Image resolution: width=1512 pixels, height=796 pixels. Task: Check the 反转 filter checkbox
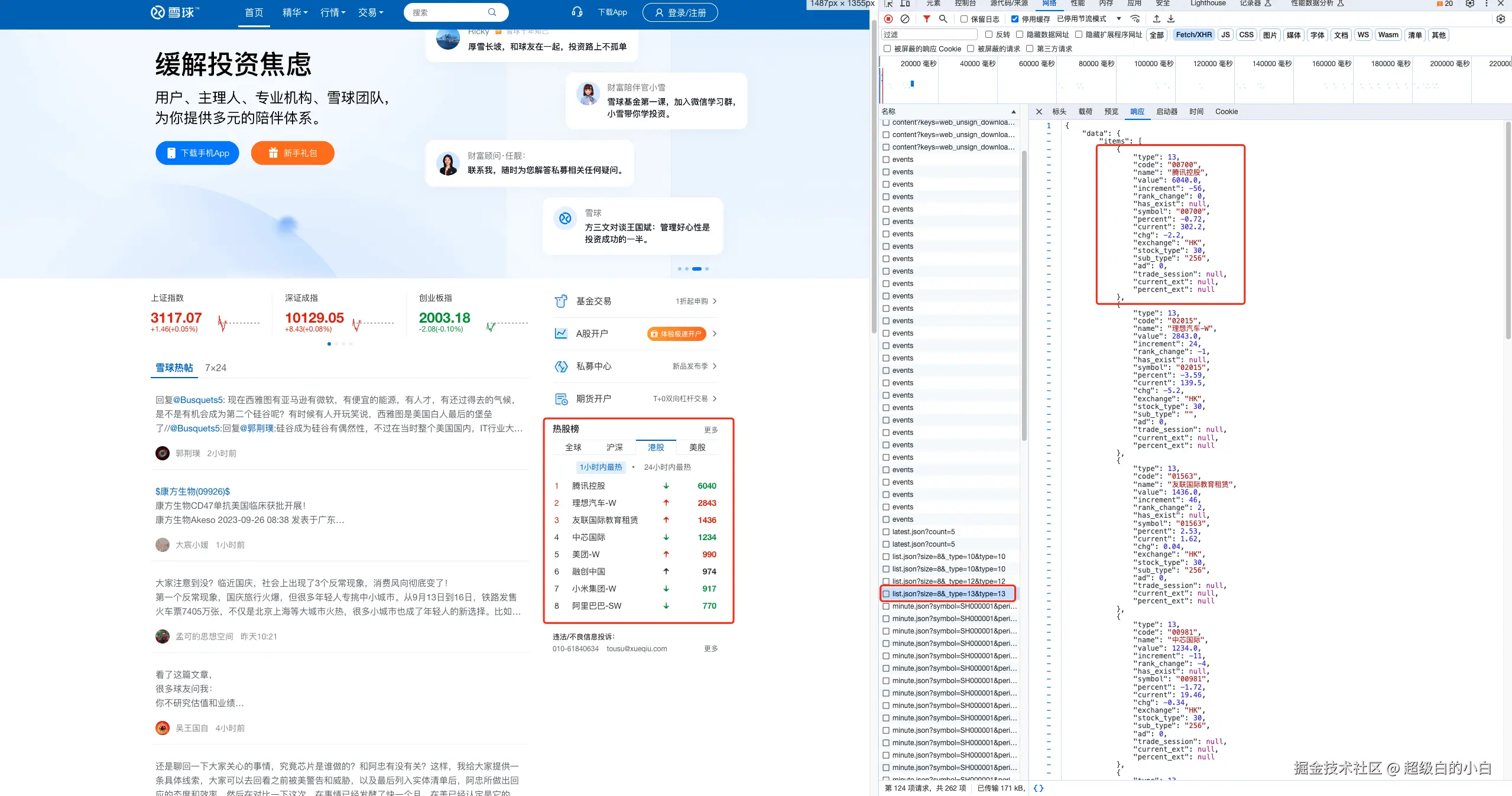click(989, 35)
